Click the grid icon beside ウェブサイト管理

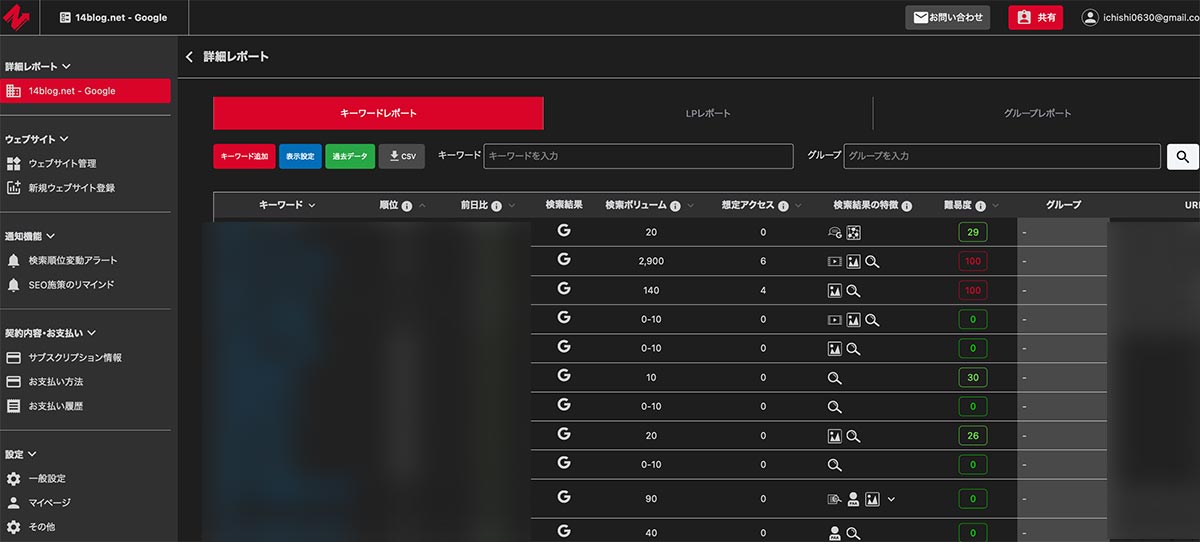tap(13, 163)
